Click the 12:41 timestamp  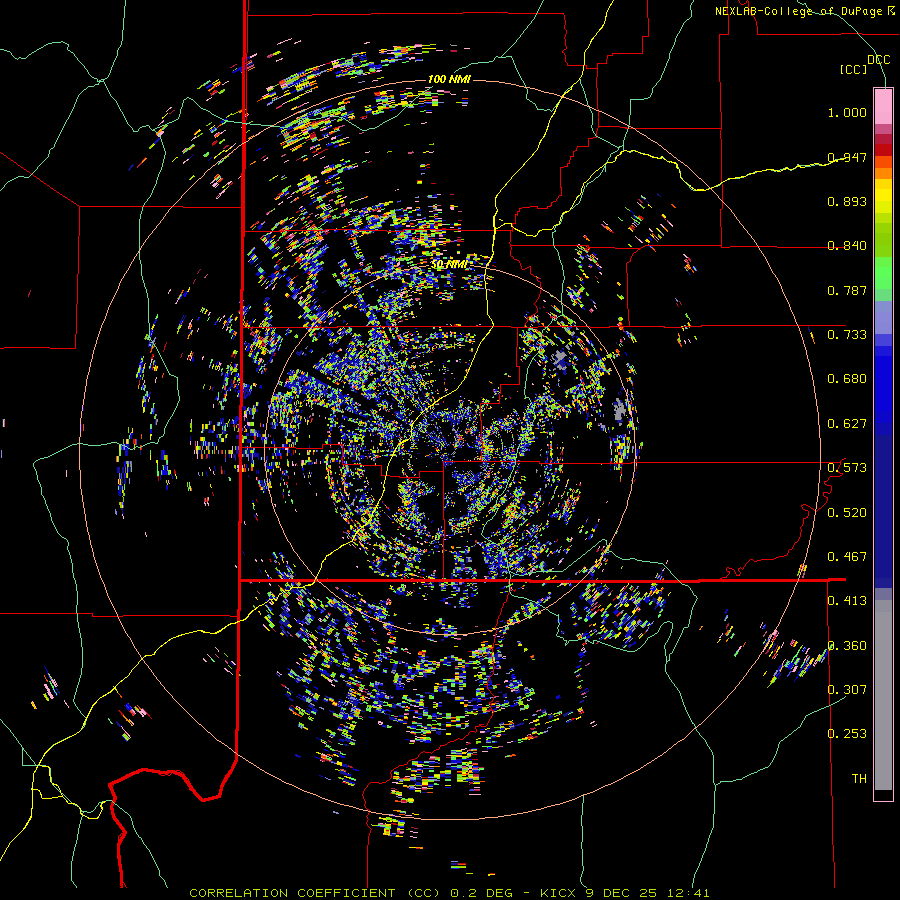[688, 893]
